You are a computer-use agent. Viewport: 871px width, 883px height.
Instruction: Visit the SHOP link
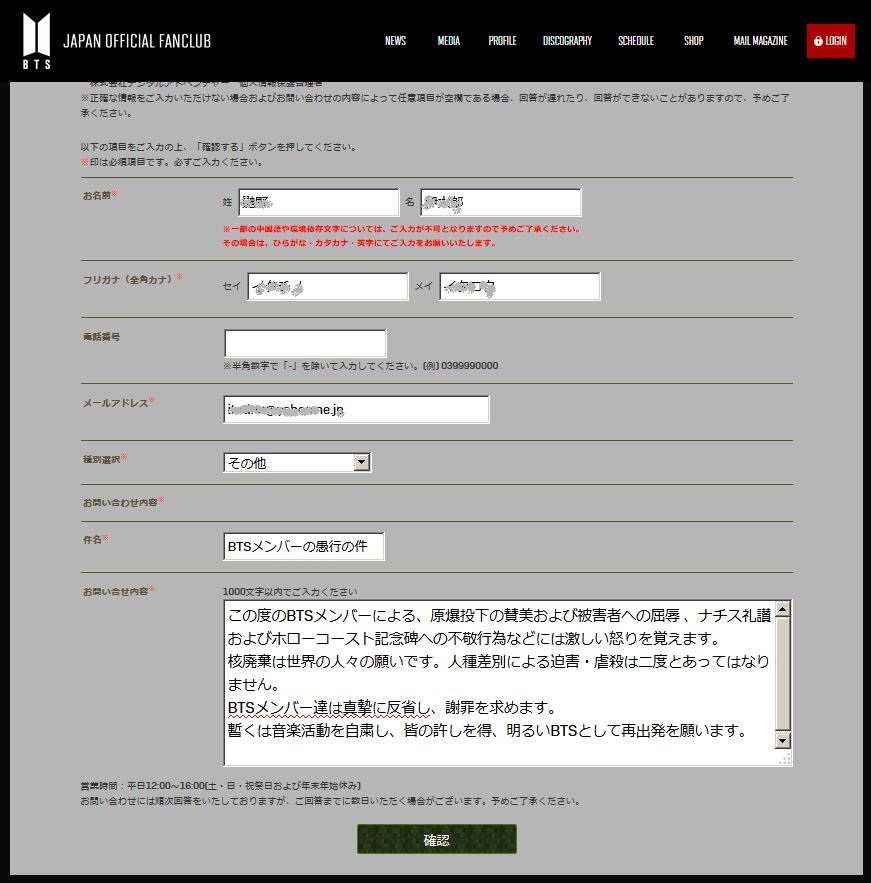pos(693,41)
